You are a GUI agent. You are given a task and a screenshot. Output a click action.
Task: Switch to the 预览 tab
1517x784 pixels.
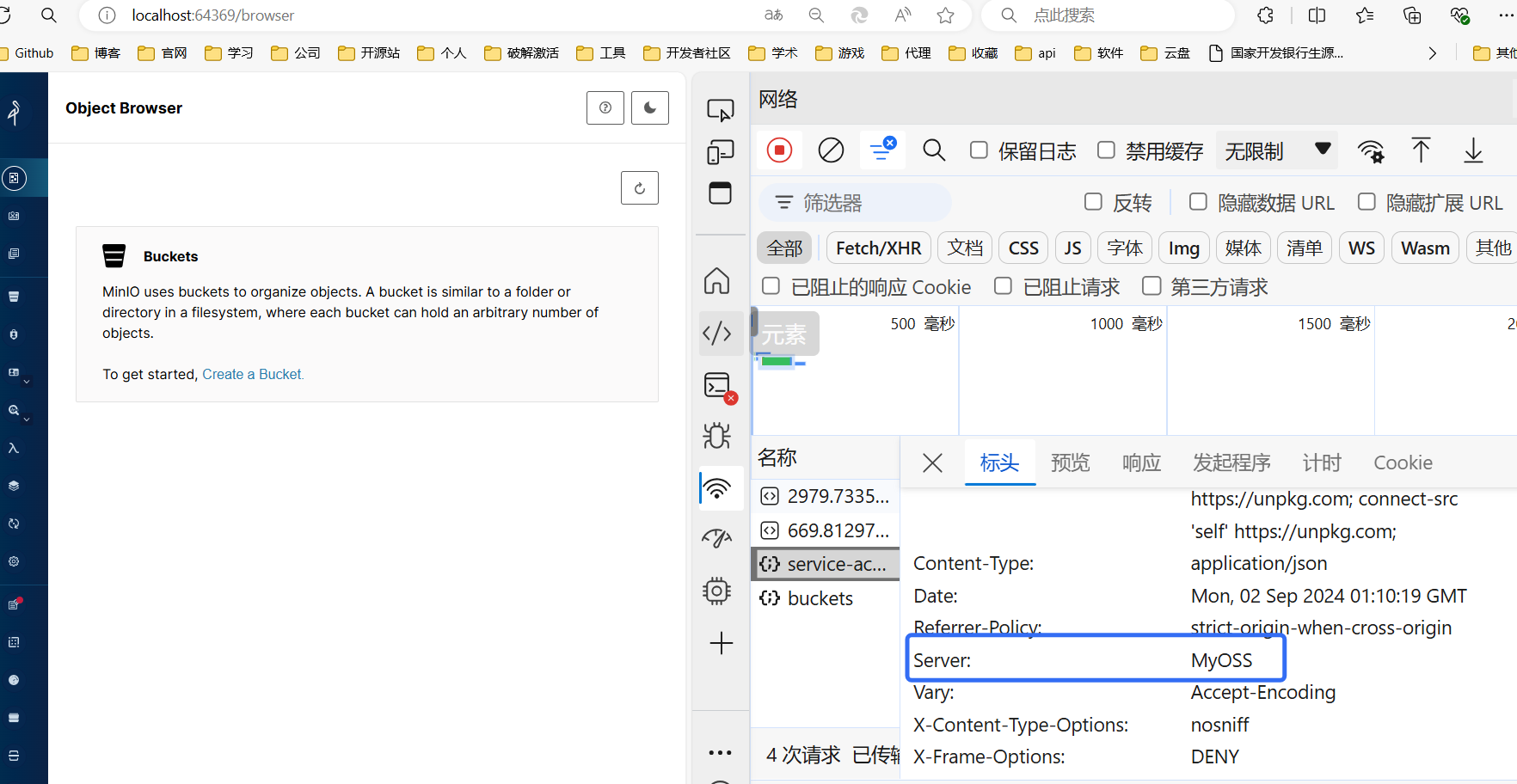pyautogui.click(x=1071, y=463)
